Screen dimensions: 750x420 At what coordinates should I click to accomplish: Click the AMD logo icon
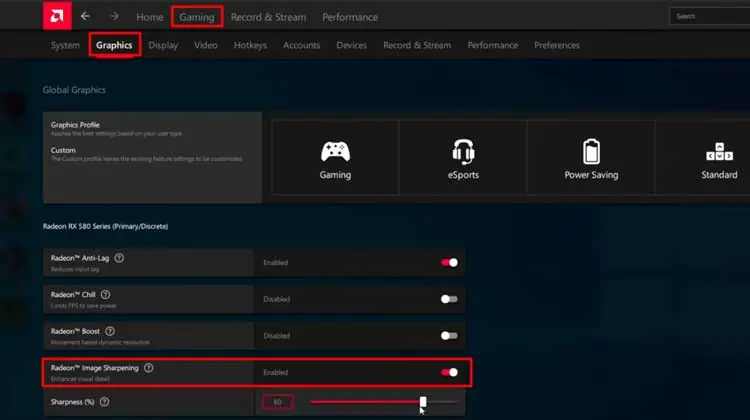57,16
